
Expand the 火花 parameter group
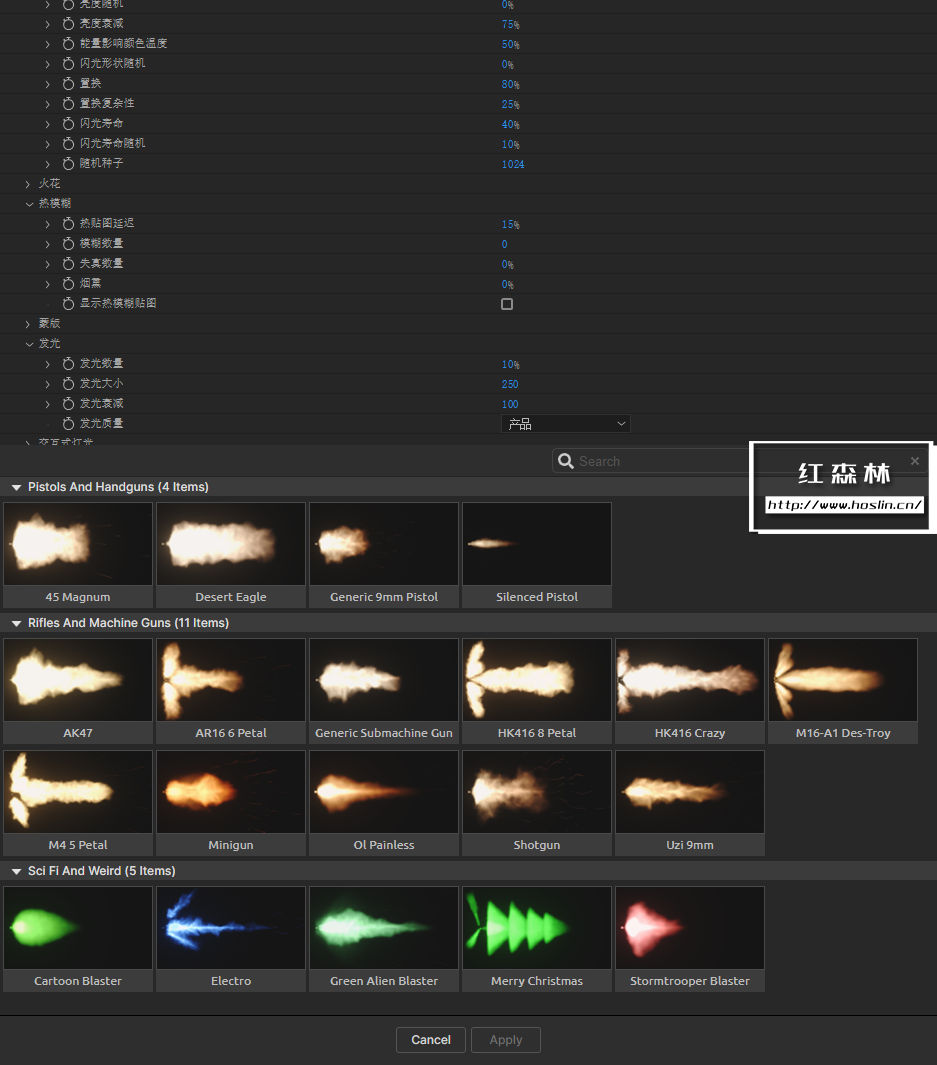(27, 184)
